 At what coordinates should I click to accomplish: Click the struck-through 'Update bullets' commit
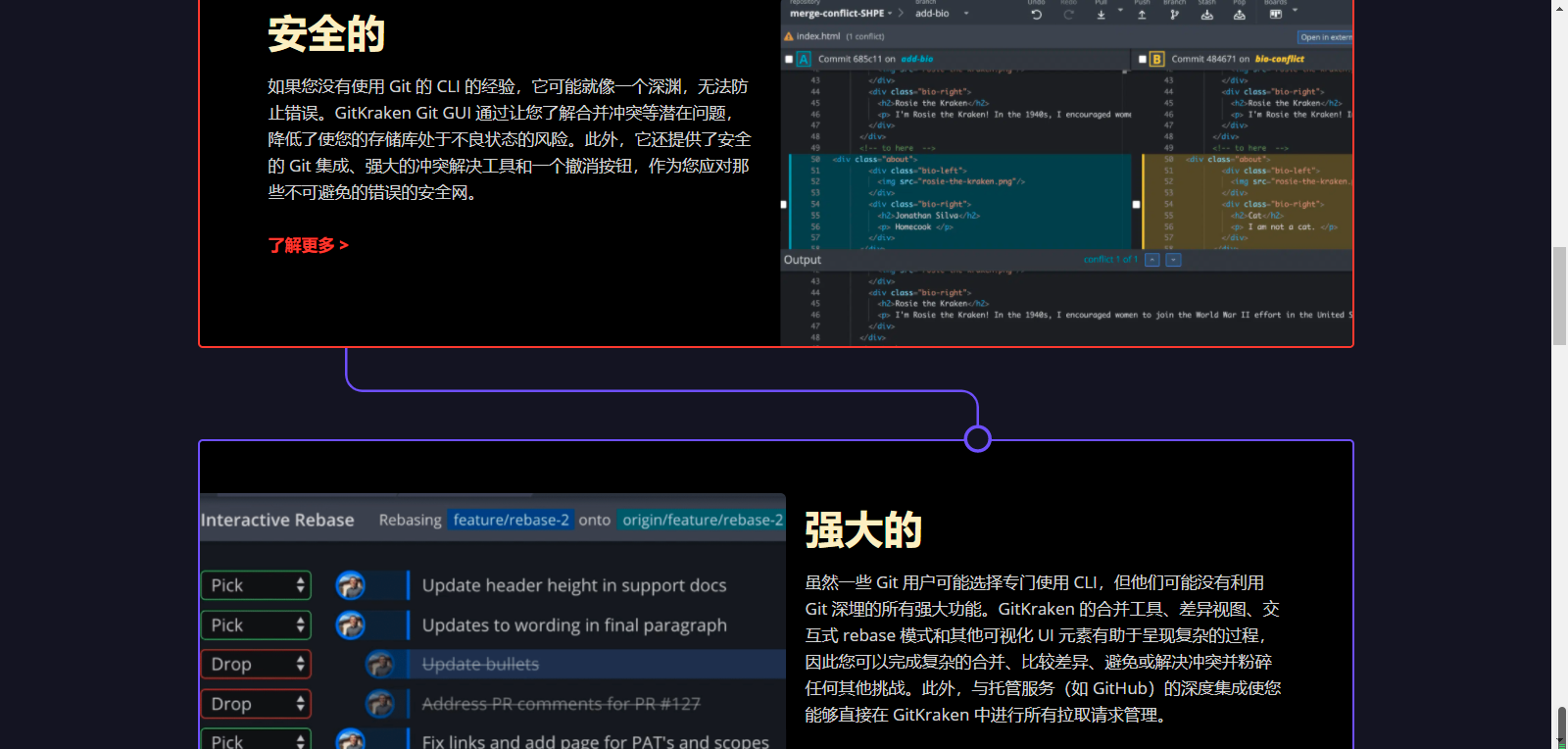(x=480, y=664)
